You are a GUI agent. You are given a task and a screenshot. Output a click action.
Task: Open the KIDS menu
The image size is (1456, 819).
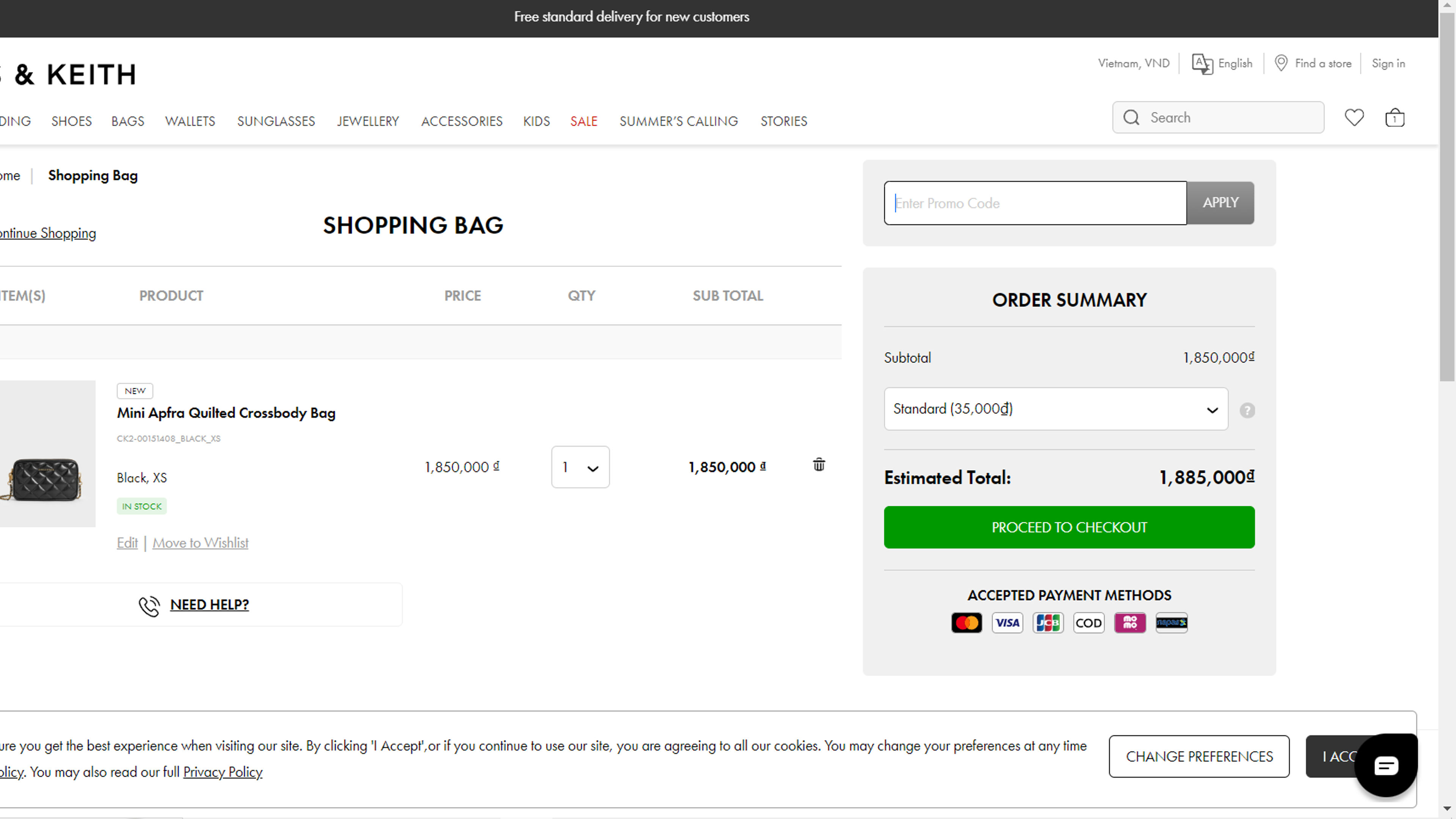(x=536, y=121)
